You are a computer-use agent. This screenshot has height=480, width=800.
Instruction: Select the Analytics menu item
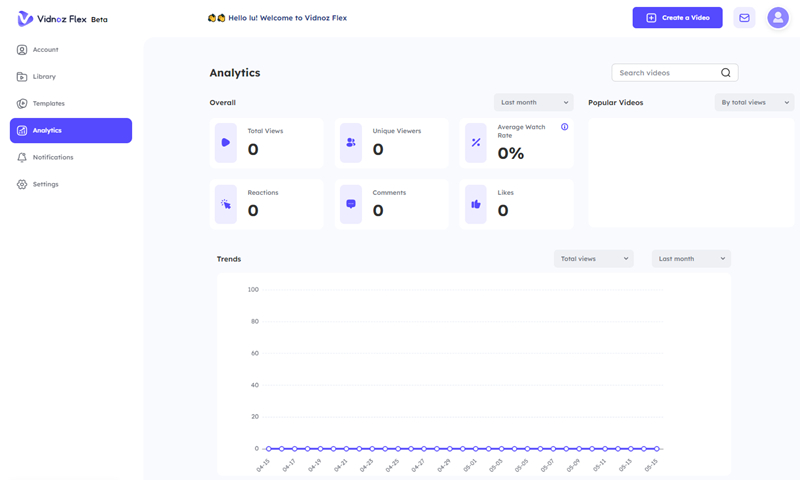coord(71,131)
